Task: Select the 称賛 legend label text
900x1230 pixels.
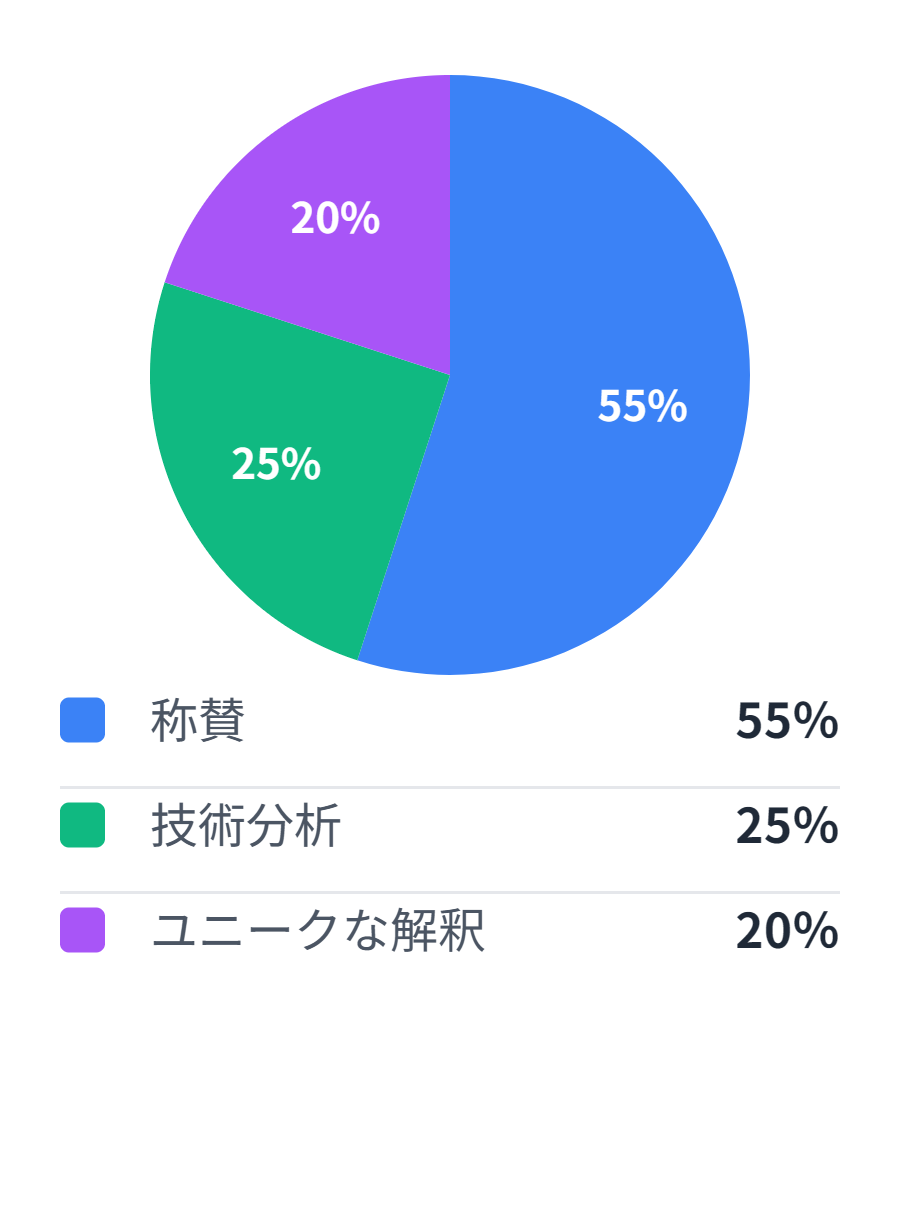Action: click(198, 720)
